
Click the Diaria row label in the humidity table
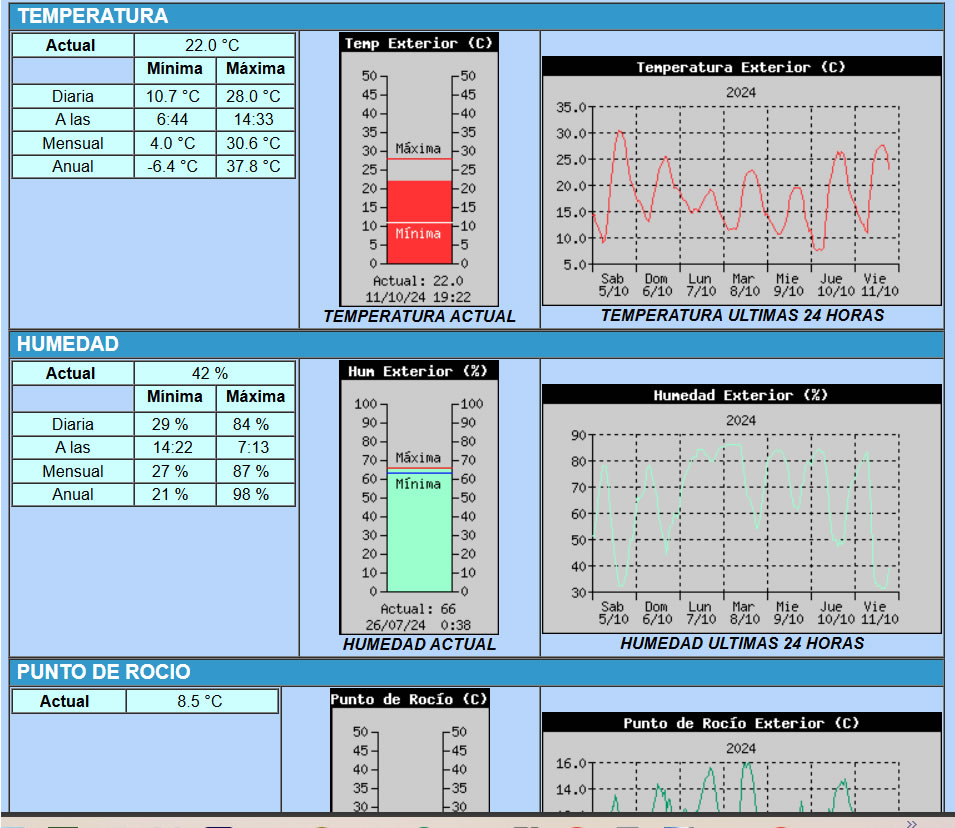pyautogui.click(x=72, y=424)
